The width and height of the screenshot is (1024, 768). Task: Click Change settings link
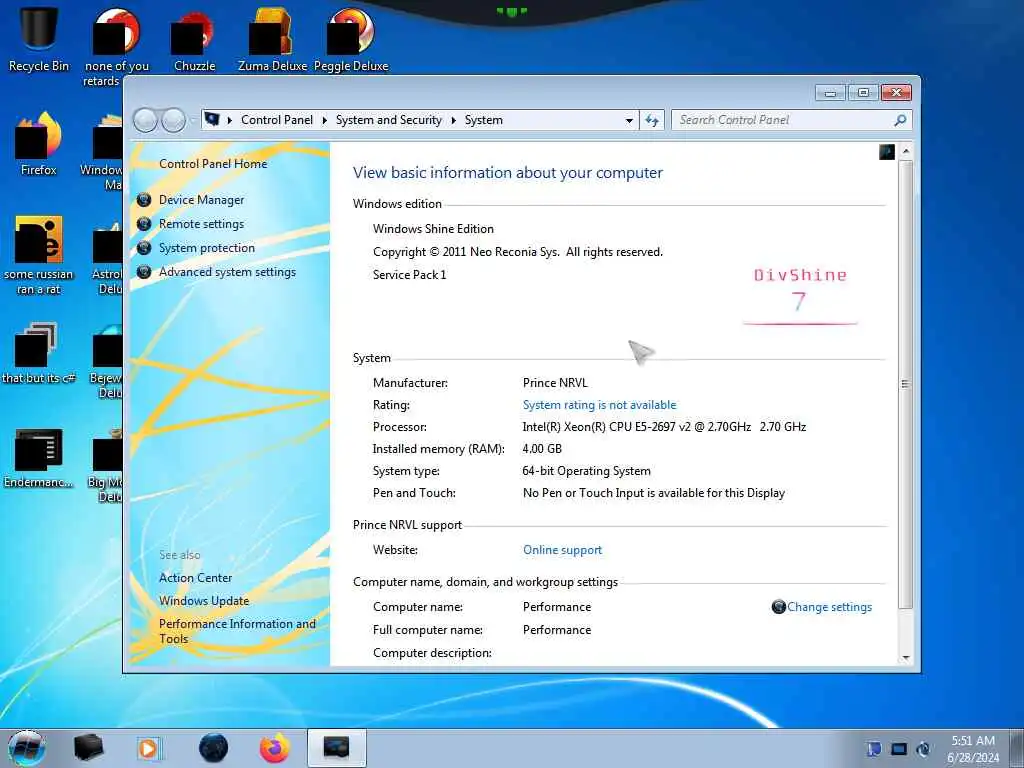coord(829,607)
